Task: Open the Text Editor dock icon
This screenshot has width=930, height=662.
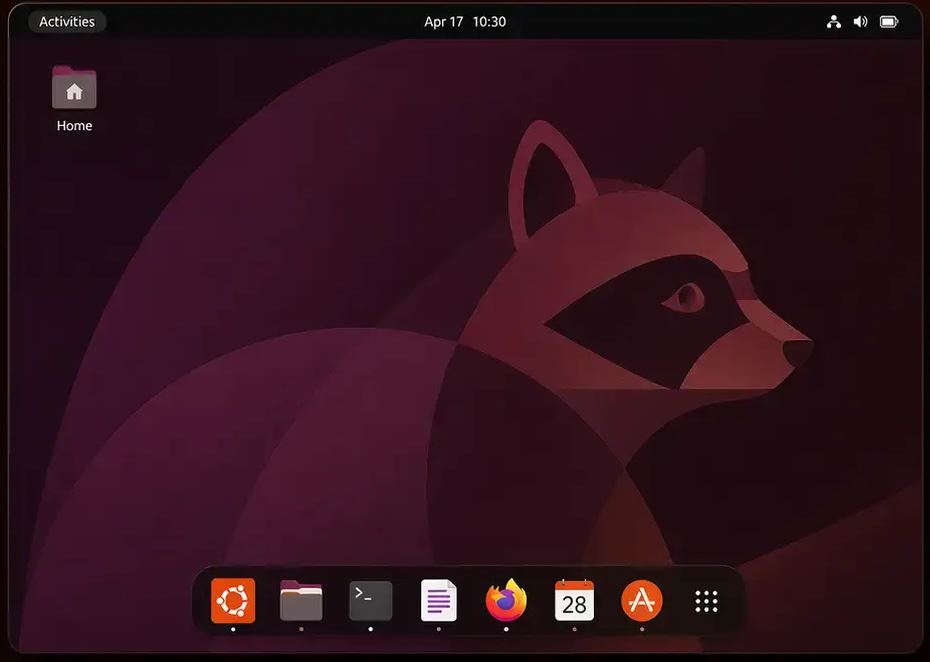Action: point(439,600)
